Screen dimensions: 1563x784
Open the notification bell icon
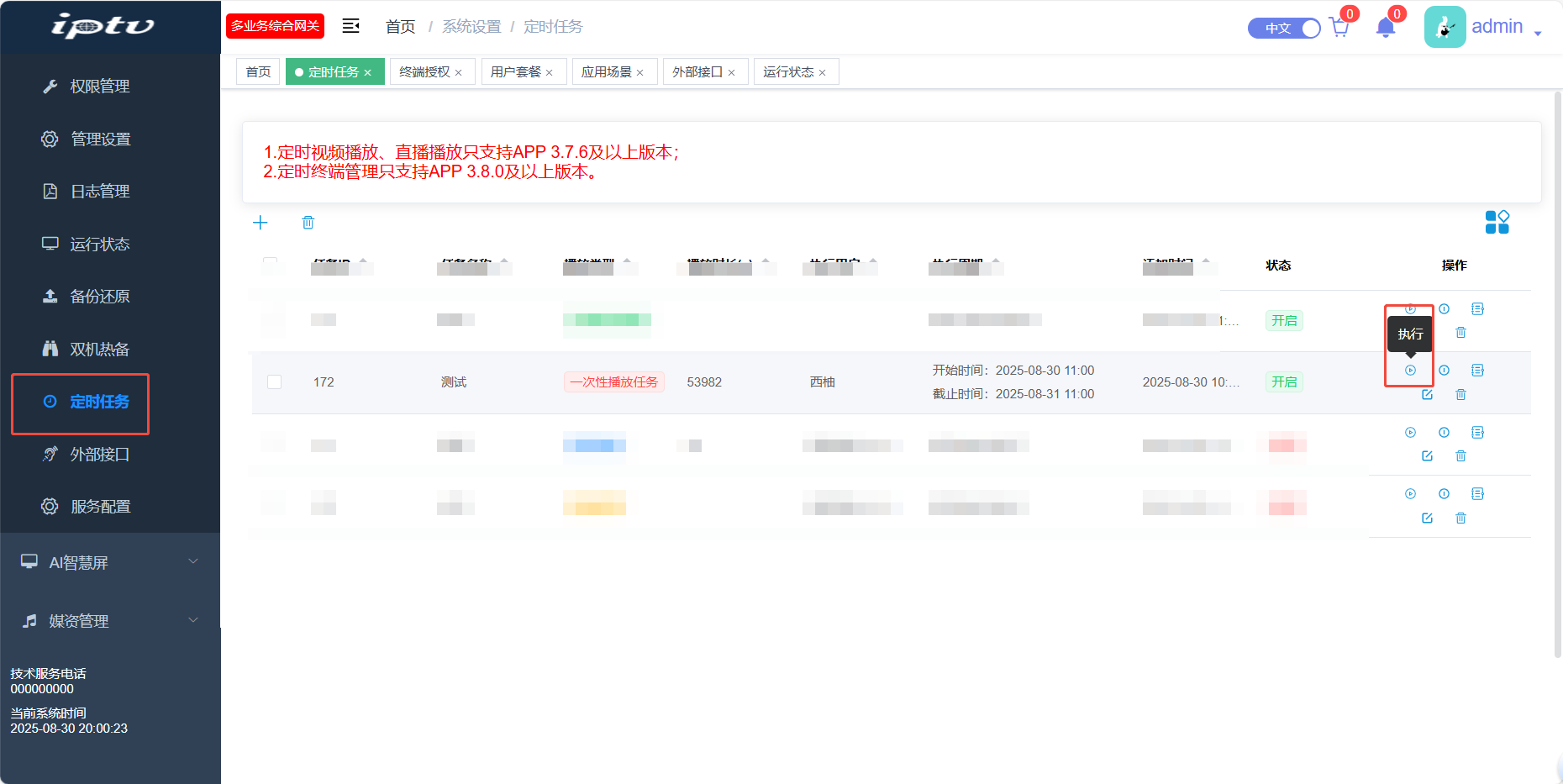[1386, 28]
